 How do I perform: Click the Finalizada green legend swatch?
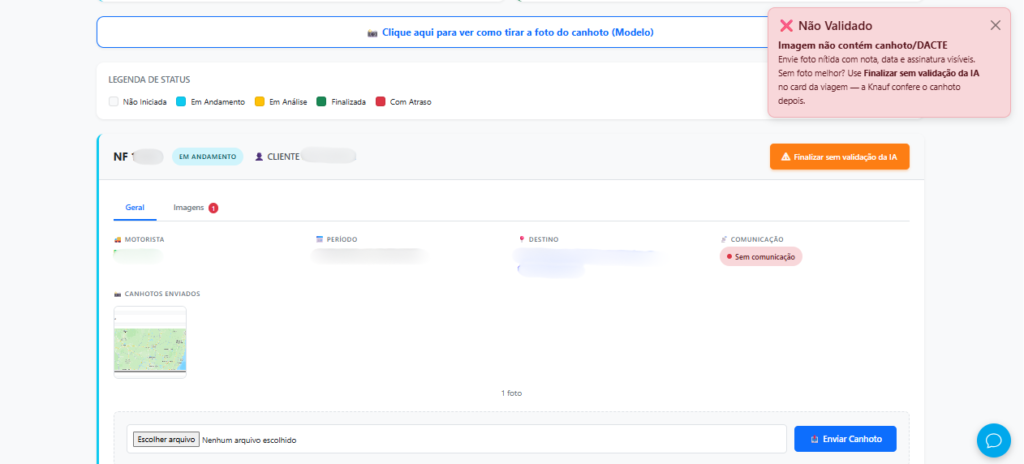(321, 102)
